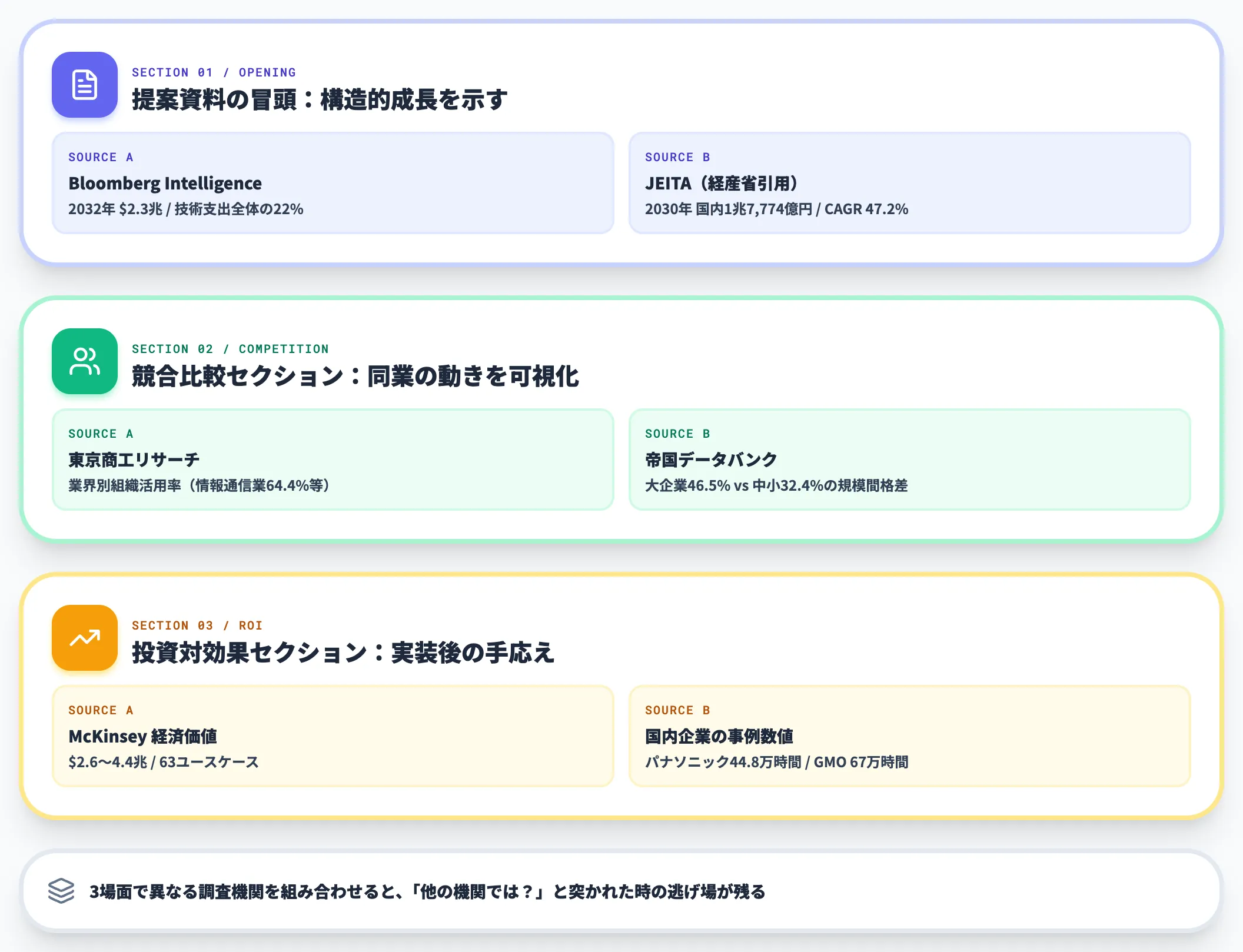
Task: Click the text 'パナソニック44.8万時間 / GMO 67万時間'
Action: pyautogui.click(x=776, y=762)
